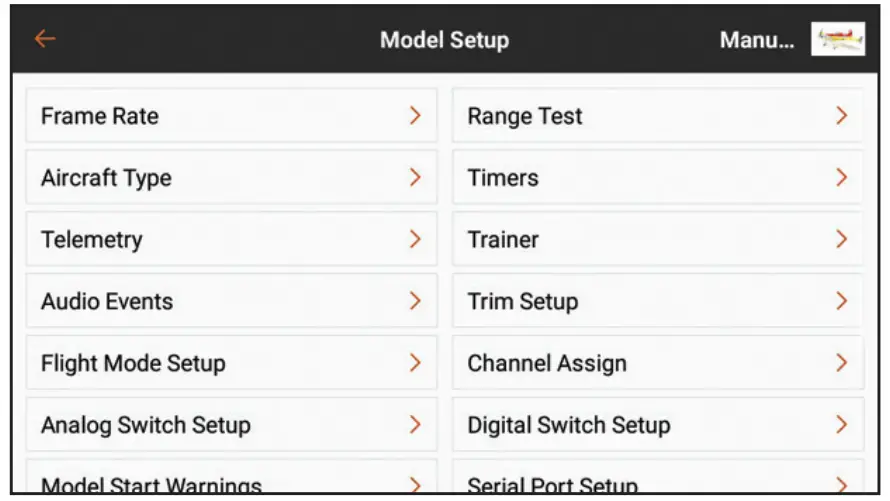Tap the airplane model thumbnail image

tap(837, 40)
